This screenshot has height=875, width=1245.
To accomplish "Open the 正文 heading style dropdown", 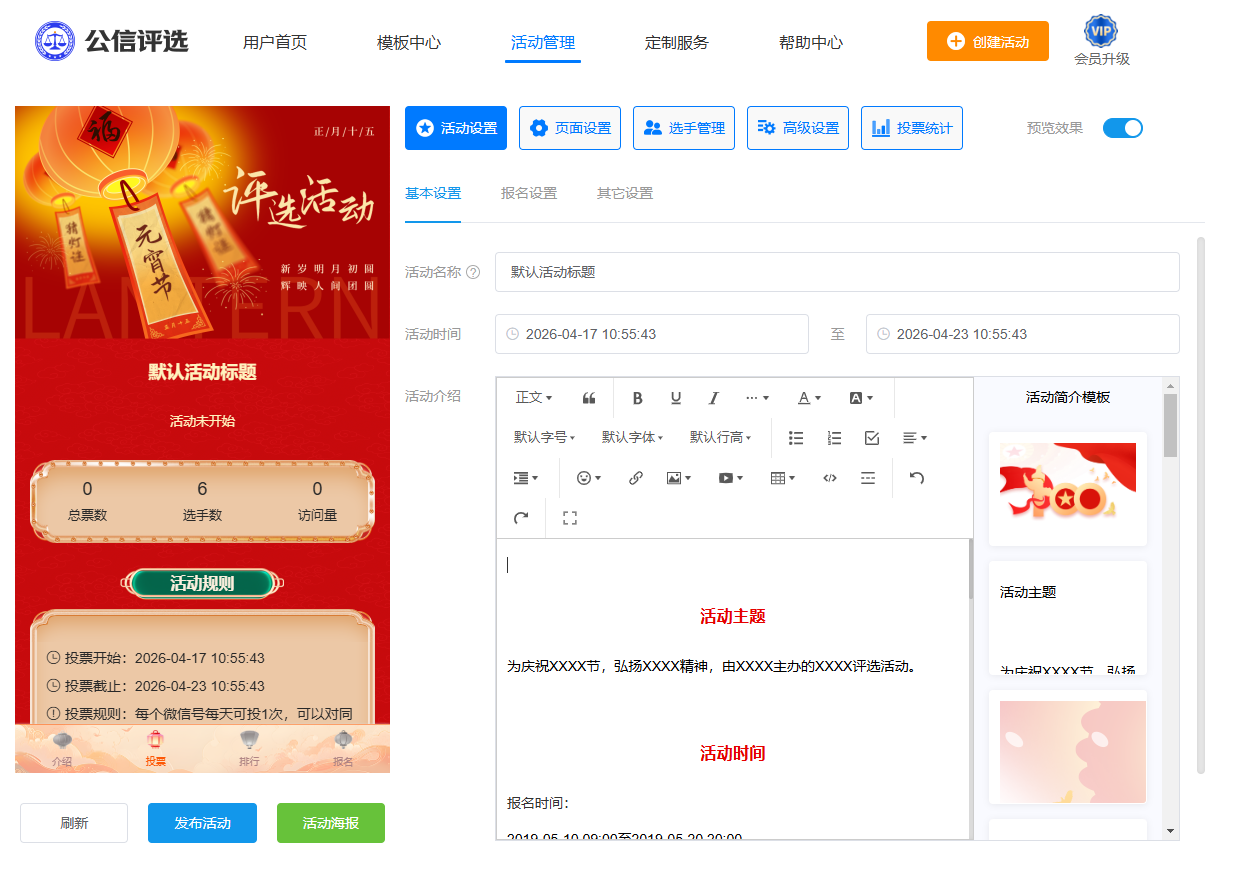I will [x=534, y=398].
